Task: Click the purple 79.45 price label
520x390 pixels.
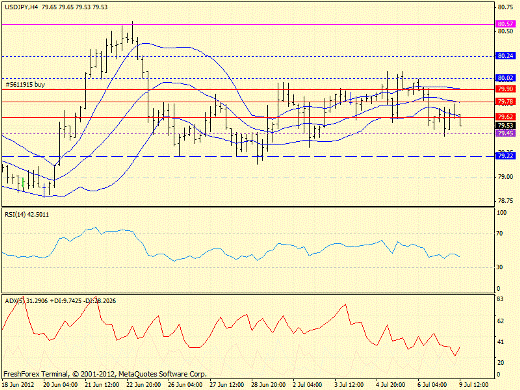Action: (505, 133)
